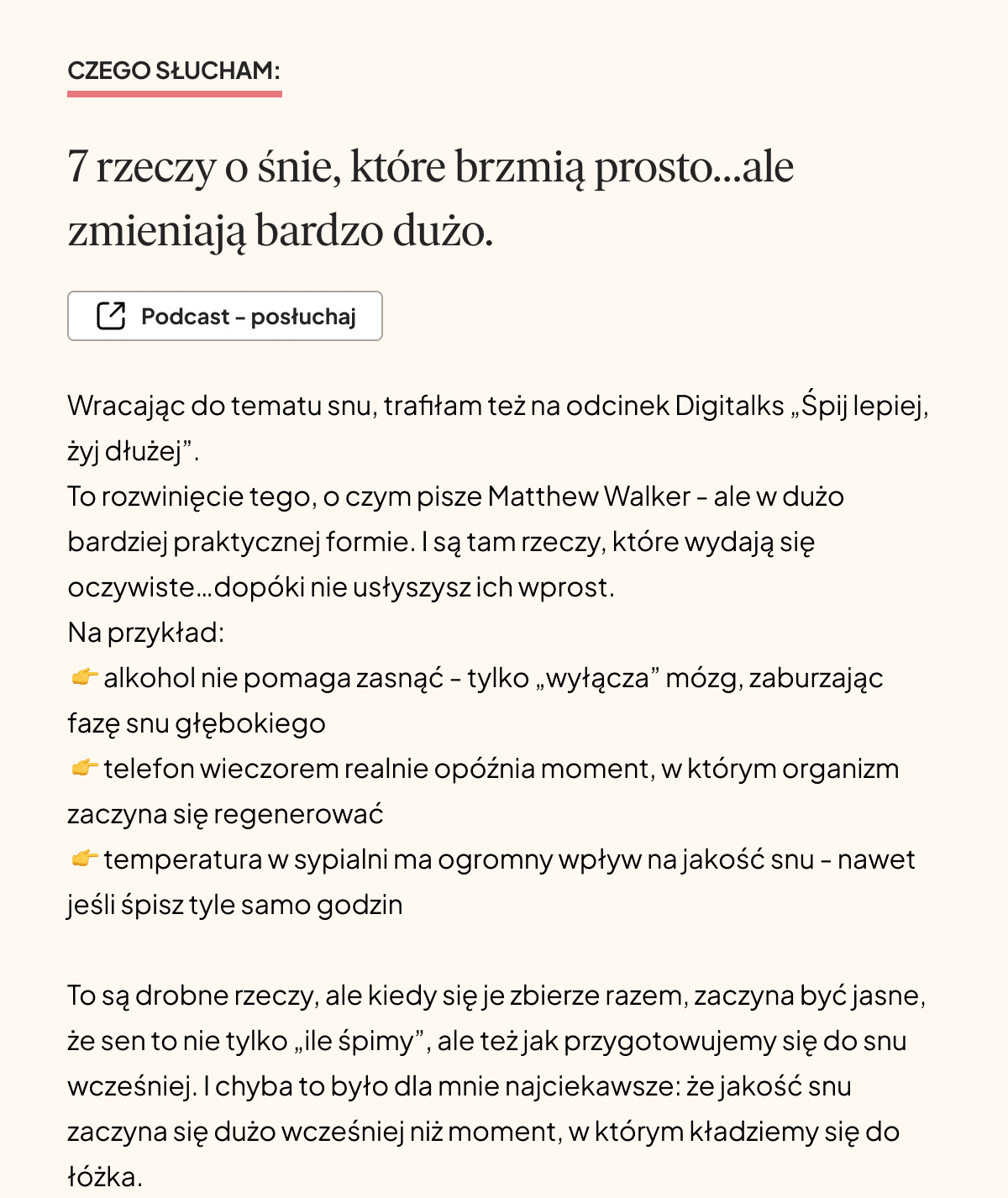The image size is (1008, 1198).
Task: Click the external link icon on the Podcast button
Action: click(x=111, y=316)
